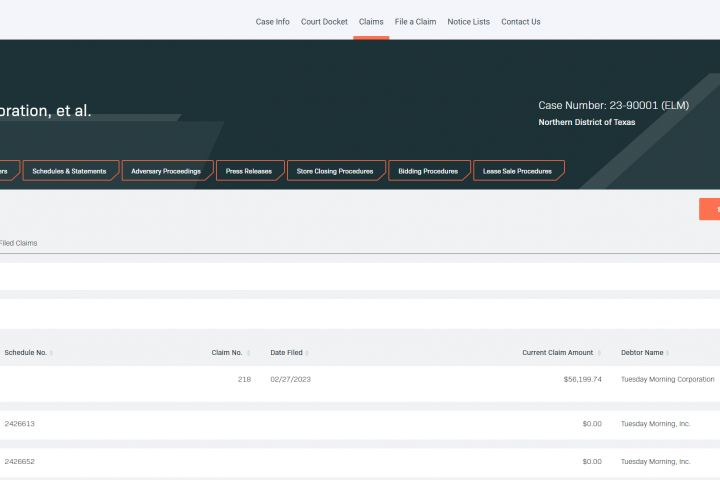Open Notice Lists
The width and height of the screenshot is (720, 480).
468,22
